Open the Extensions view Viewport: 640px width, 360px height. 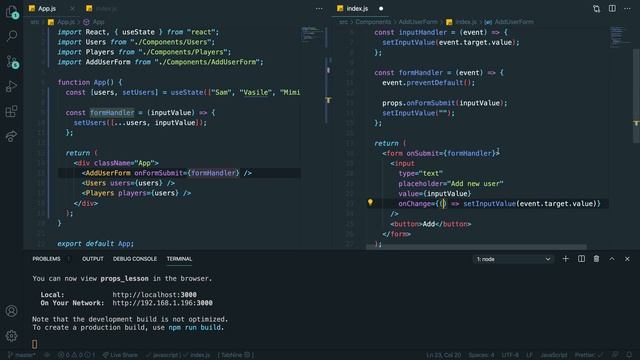(11, 111)
